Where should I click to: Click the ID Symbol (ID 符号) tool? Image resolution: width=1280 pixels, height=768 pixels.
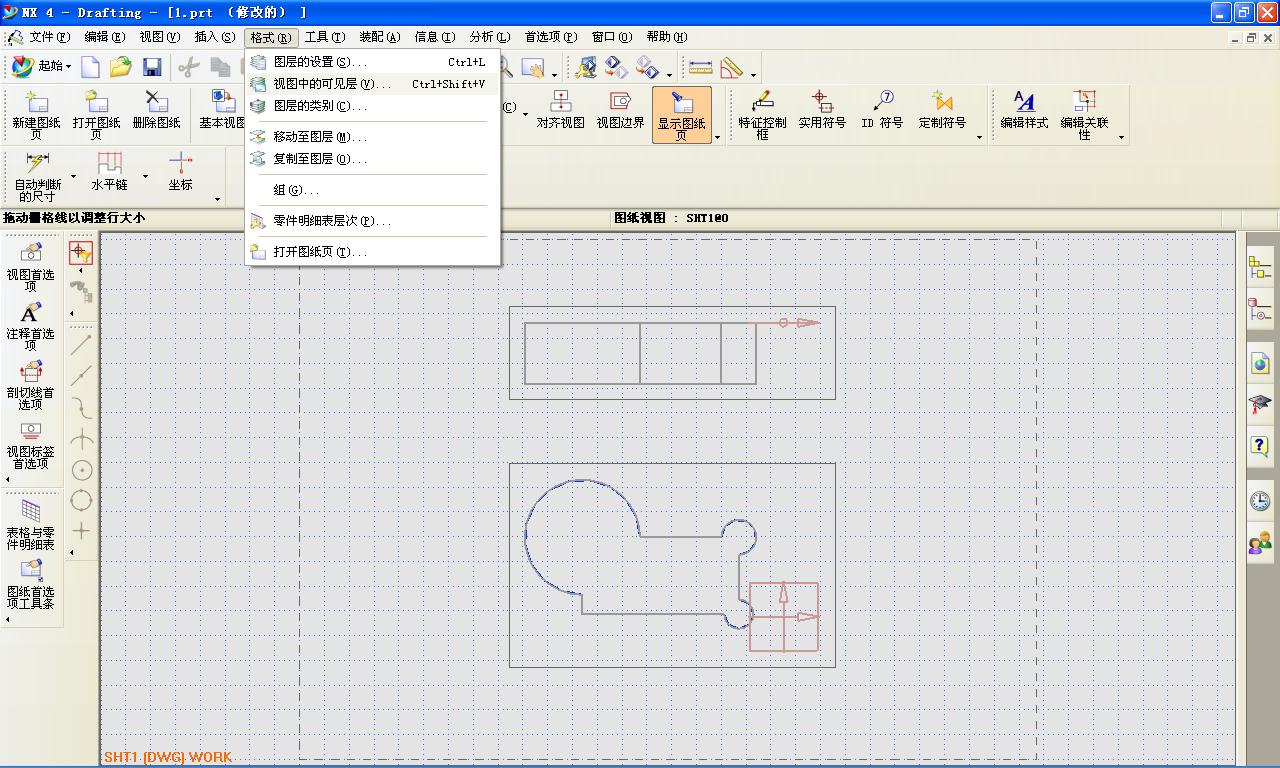[x=882, y=110]
